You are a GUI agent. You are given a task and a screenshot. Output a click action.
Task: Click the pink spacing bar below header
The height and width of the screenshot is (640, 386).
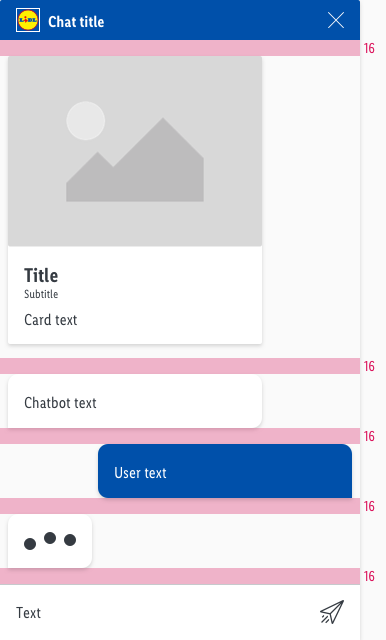tap(180, 48)
